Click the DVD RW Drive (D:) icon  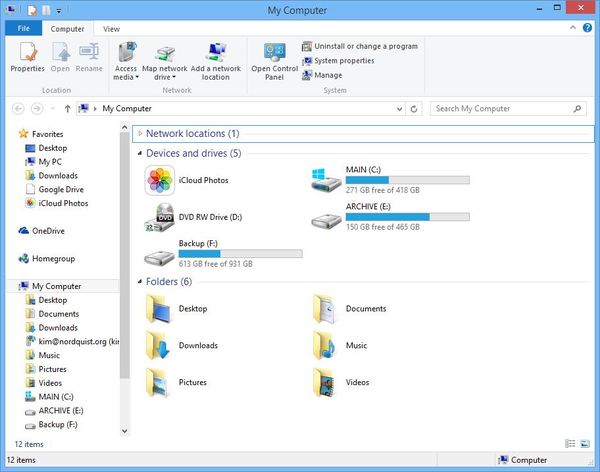(160, 217)
